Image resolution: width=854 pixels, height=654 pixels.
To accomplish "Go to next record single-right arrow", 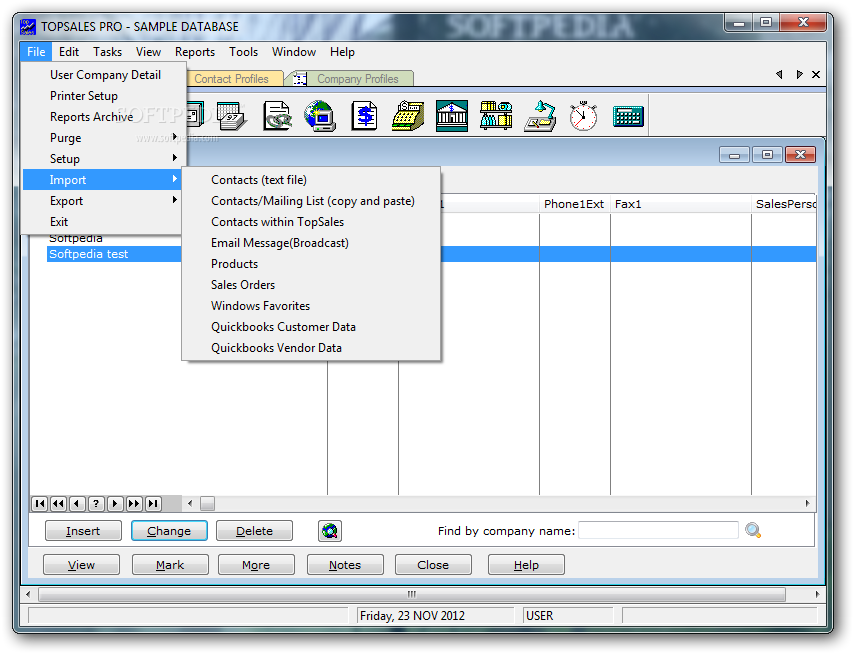I will [x=115, y=504].
